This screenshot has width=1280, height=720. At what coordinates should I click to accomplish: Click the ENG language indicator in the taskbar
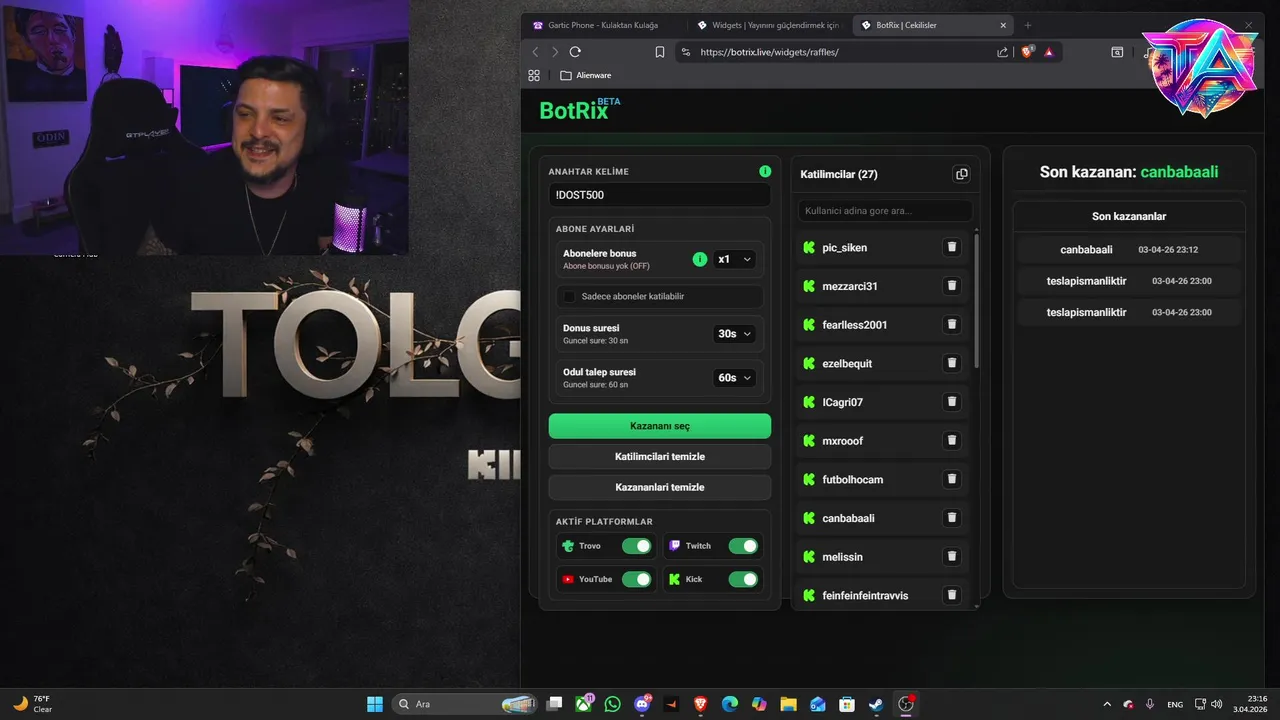1175,704
